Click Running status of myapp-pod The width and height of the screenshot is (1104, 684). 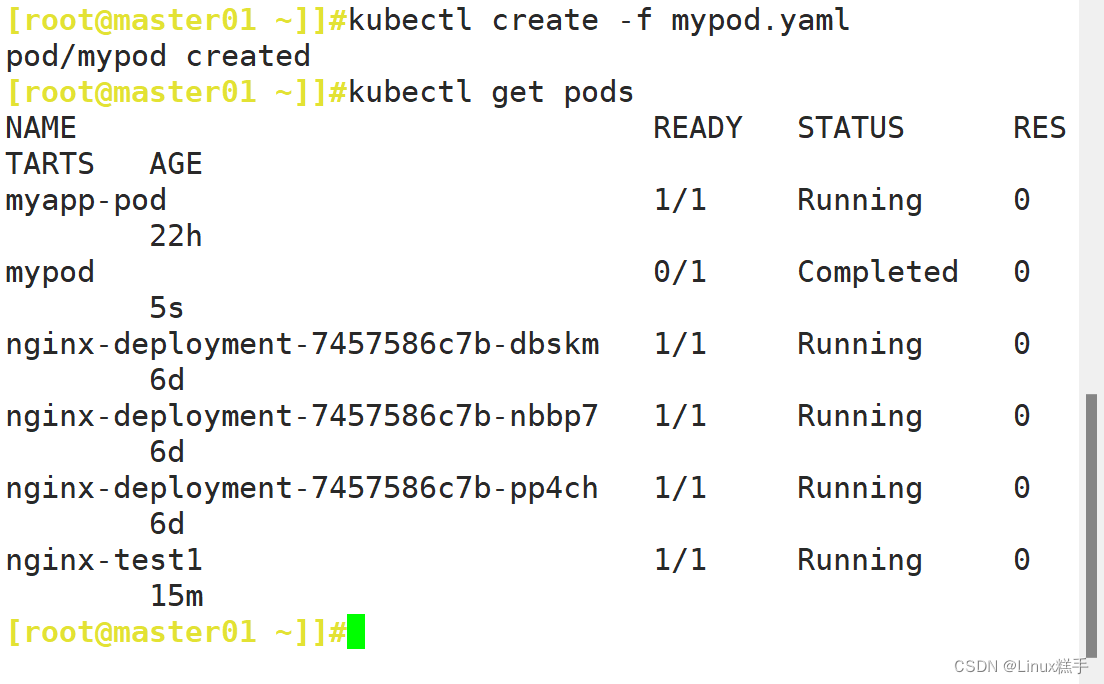860,201
